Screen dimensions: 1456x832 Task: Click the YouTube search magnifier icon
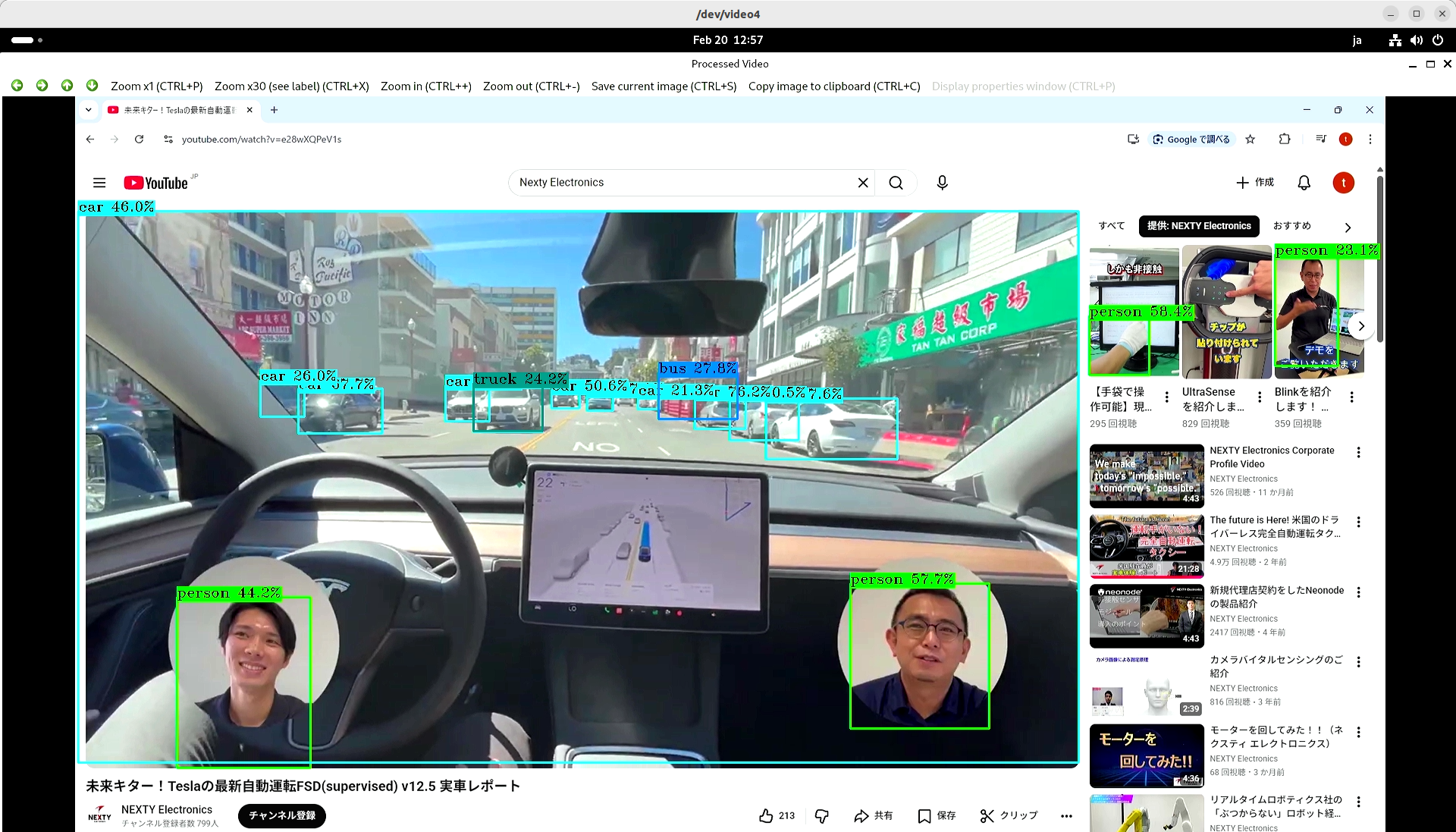tap(896, 183)
